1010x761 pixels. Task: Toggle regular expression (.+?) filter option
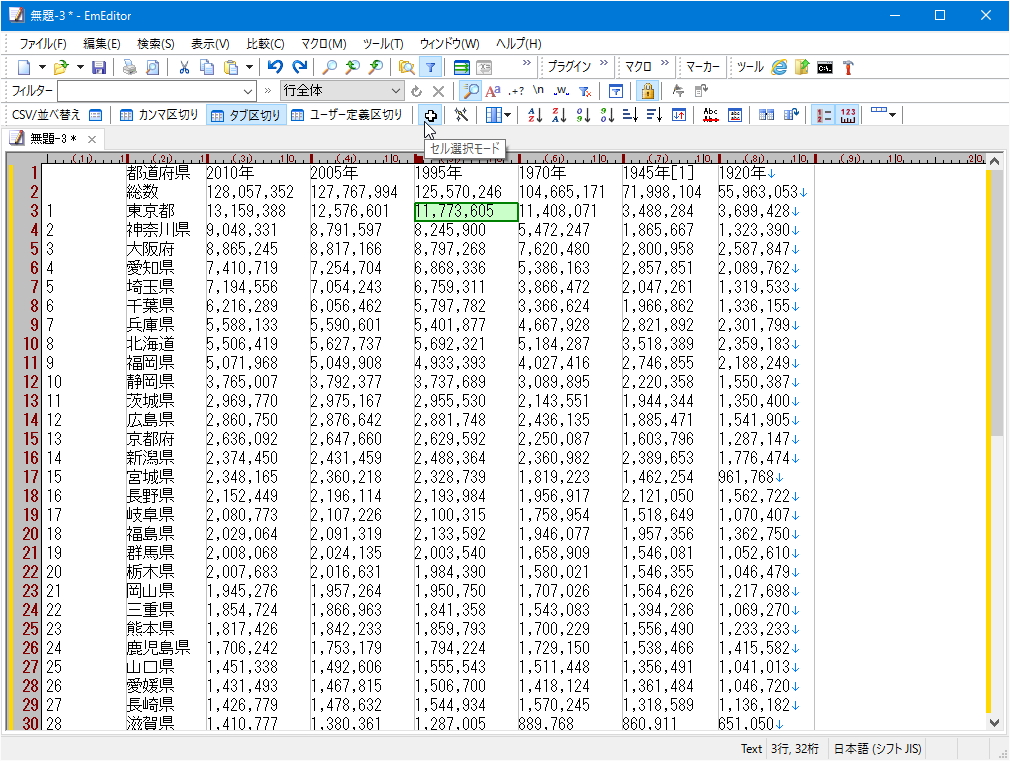[516, 92]
